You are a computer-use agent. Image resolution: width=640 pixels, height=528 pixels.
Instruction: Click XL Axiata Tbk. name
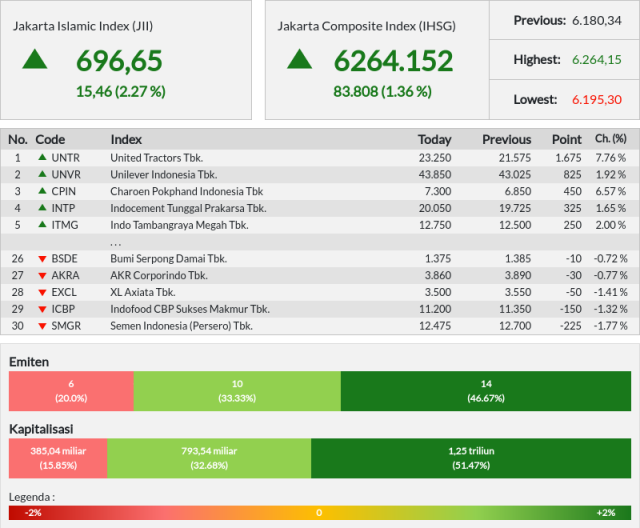(x=143, y=292)
